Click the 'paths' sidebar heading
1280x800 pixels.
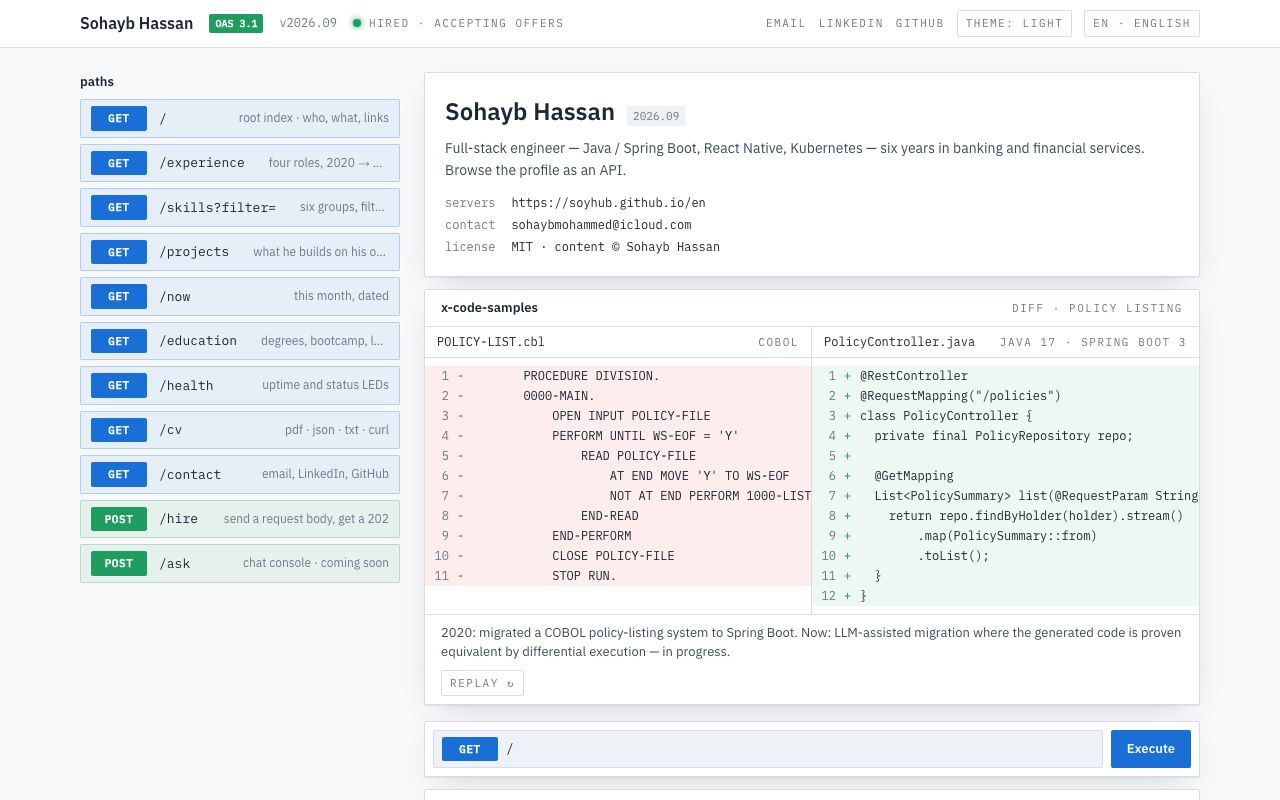tap(97, 82)
